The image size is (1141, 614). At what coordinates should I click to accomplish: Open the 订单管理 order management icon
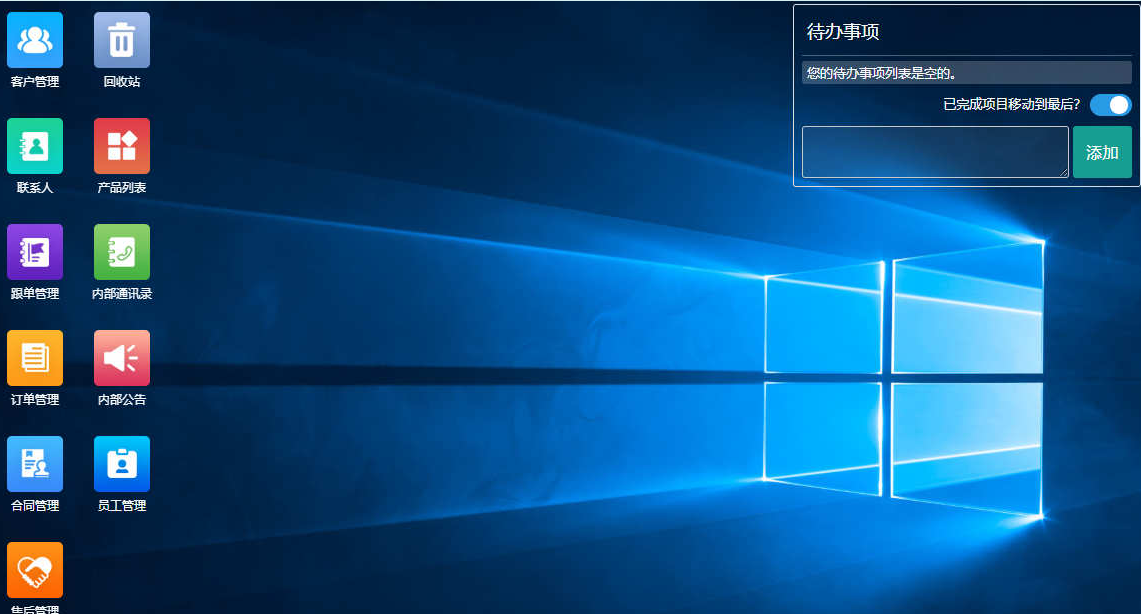click(x=35, y=358)
